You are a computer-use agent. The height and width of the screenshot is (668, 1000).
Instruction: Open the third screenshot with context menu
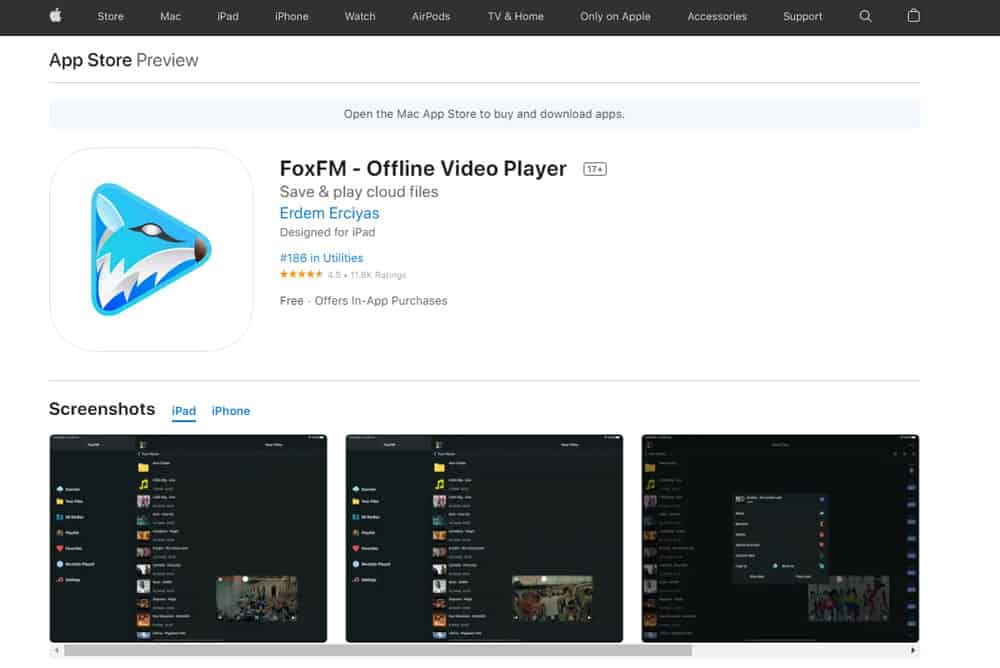(780, 538)
